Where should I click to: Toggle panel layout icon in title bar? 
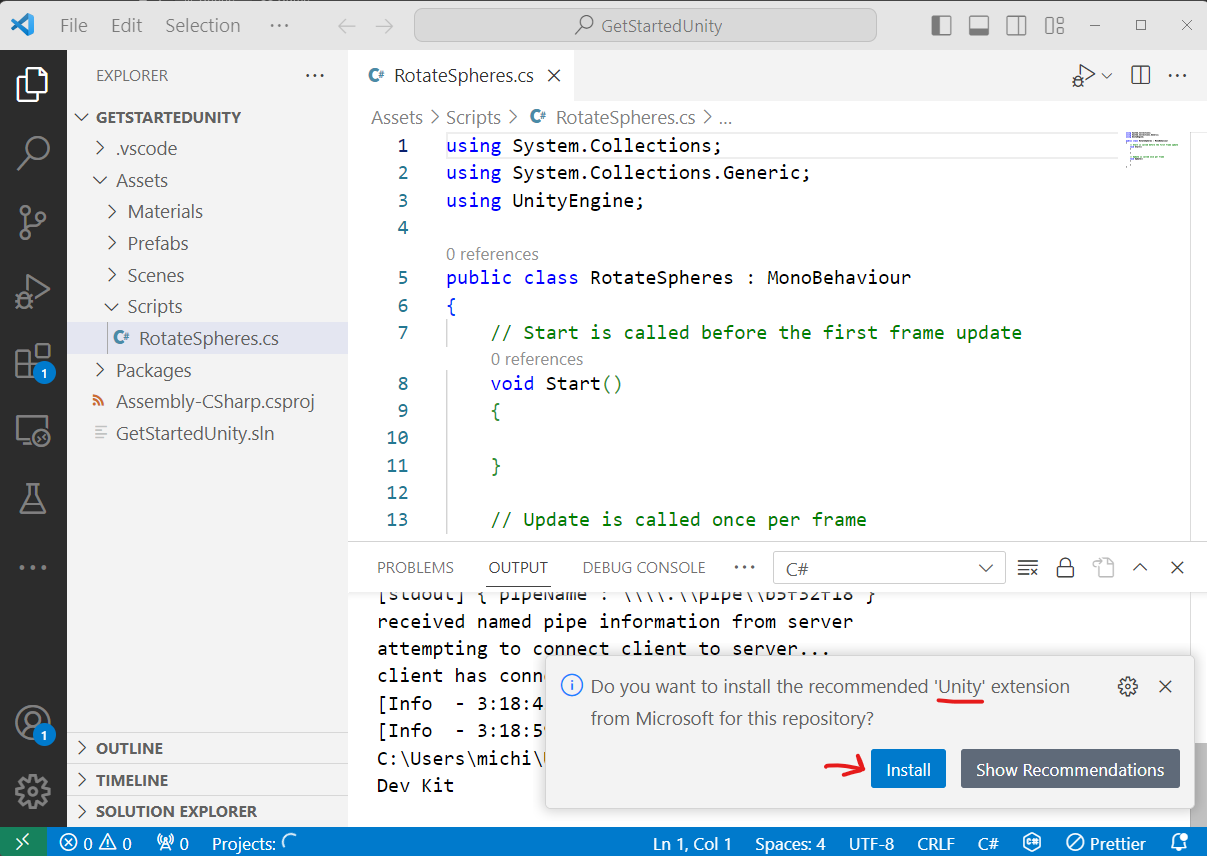click(979, 25)
